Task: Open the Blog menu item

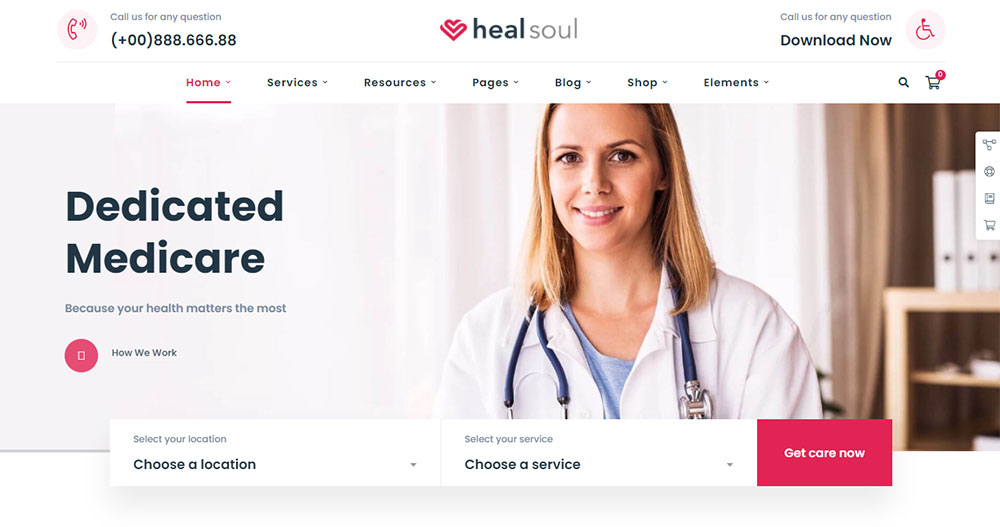Action: point(573,82)
